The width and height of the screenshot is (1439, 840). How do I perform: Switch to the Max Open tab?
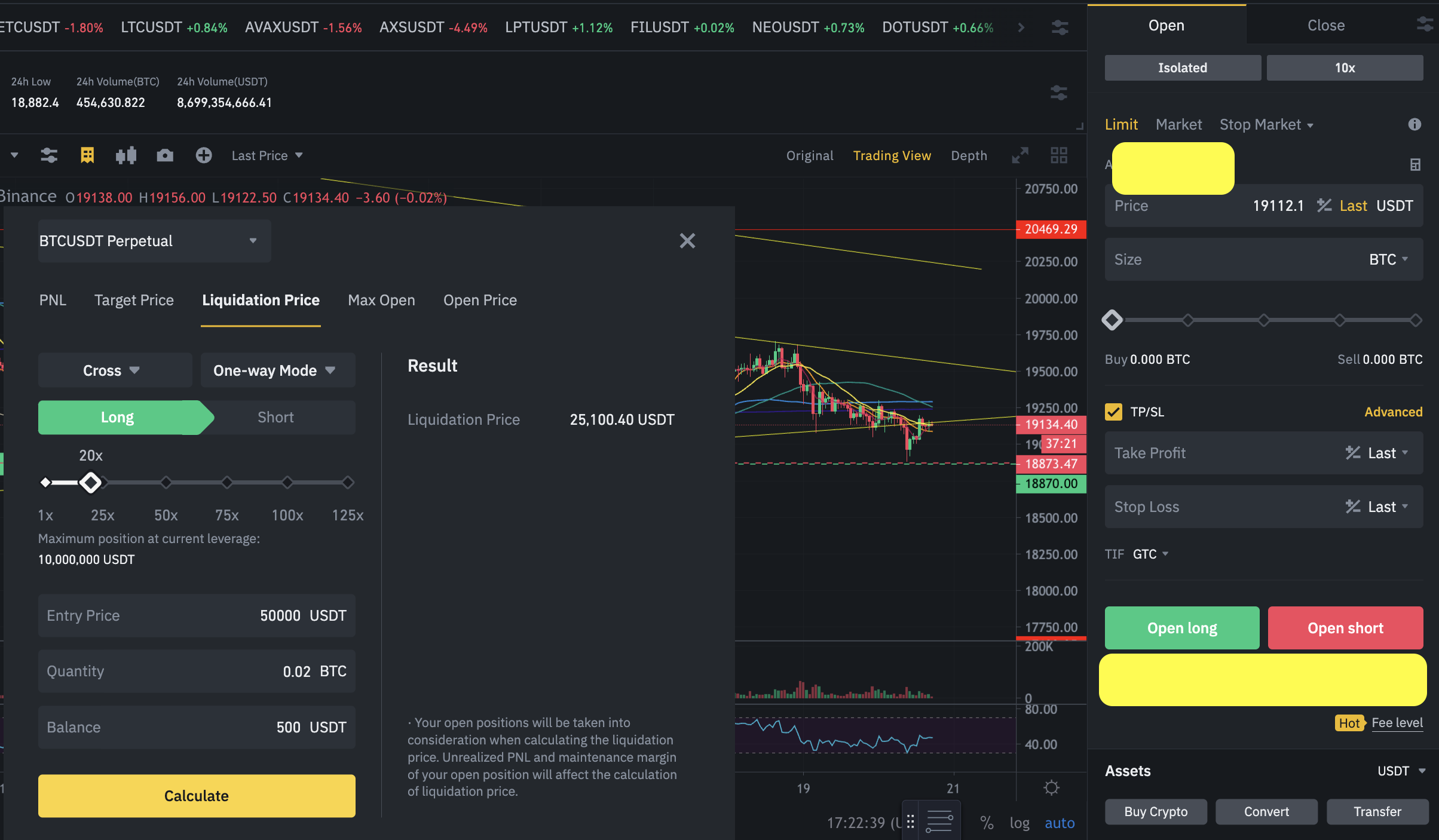pyautogui.click(x=381, y=301)
